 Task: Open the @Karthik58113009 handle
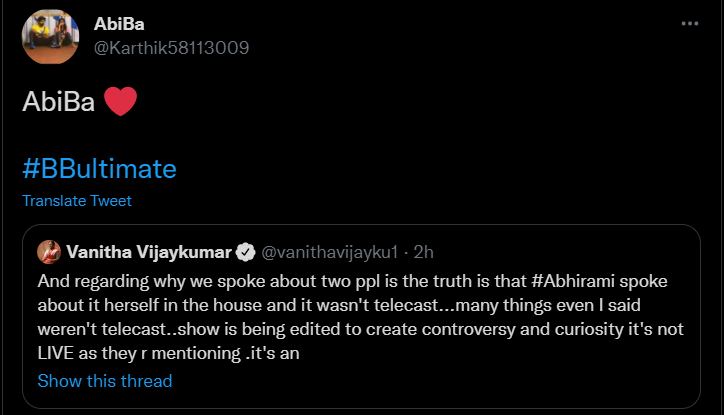tap(171, 47)
